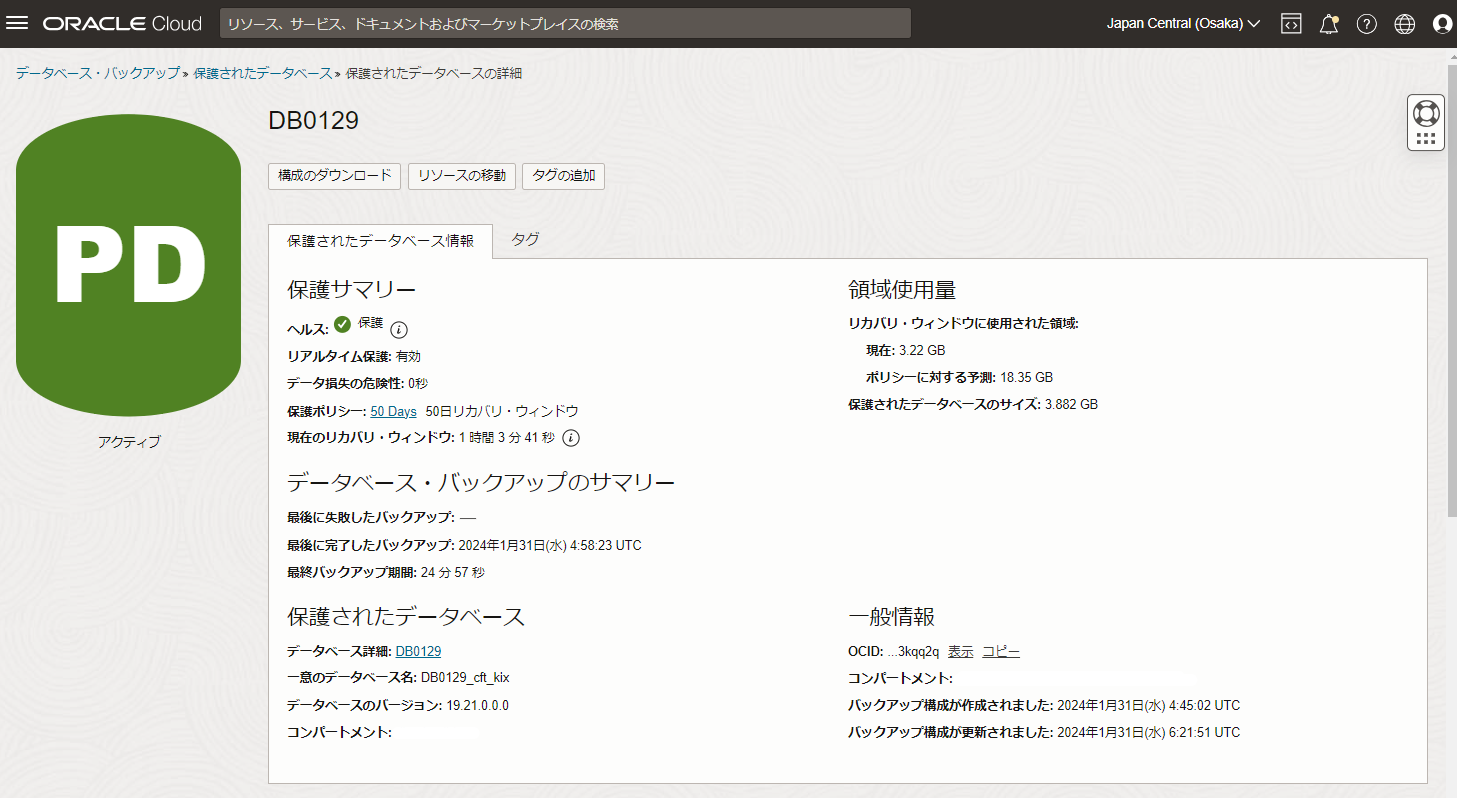Viewport: 1457px width, 798px height.
Task: Open the language globe menu
Action: (1405, 24)
